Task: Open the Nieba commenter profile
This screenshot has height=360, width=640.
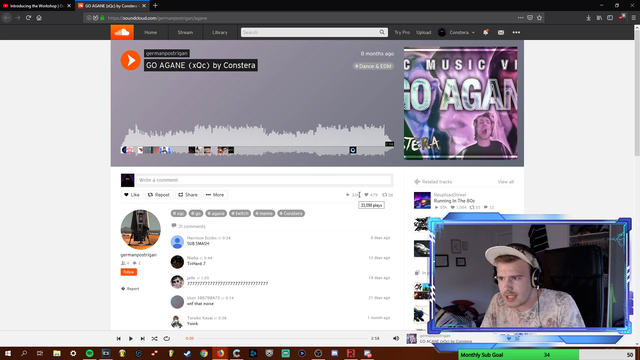Action: point(192,258)
